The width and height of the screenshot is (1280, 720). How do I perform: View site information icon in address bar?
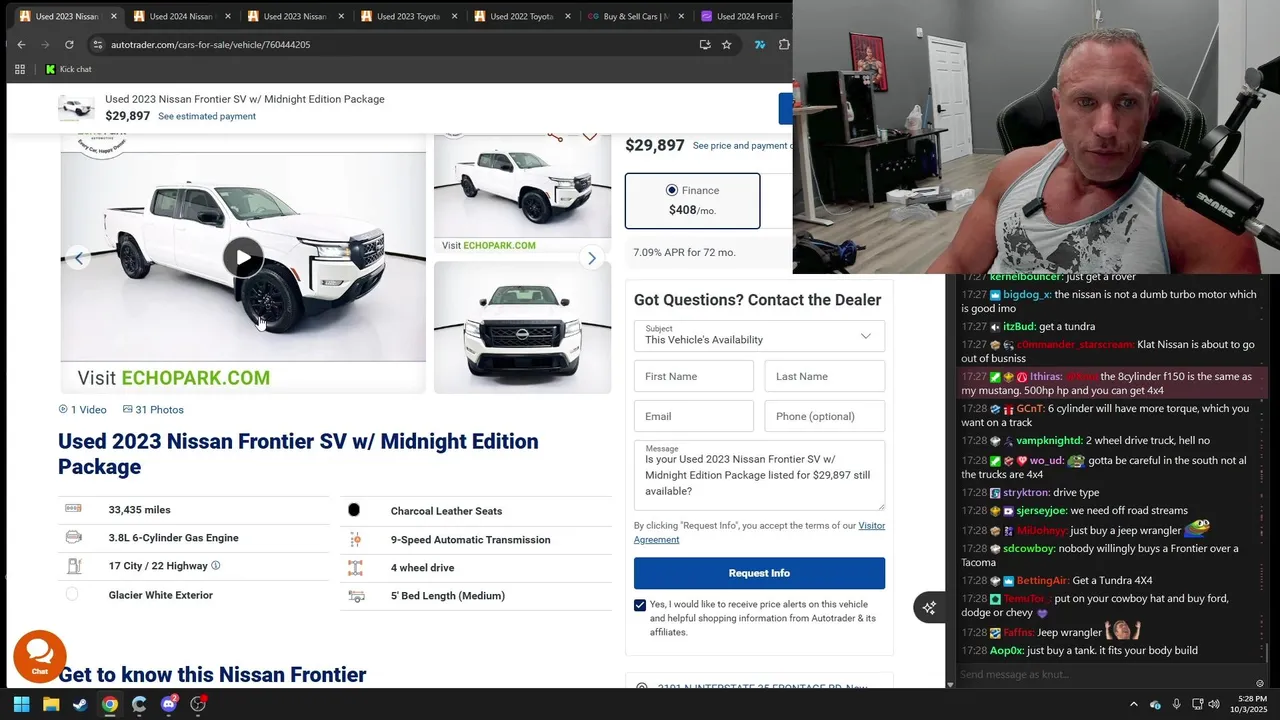[97, 44]
